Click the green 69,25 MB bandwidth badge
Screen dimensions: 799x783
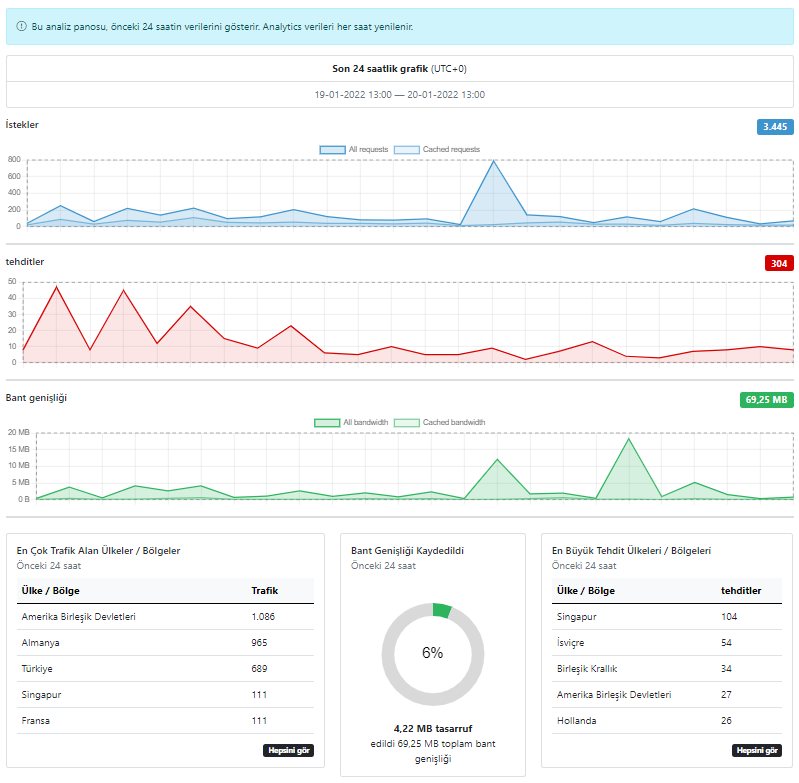766,400
